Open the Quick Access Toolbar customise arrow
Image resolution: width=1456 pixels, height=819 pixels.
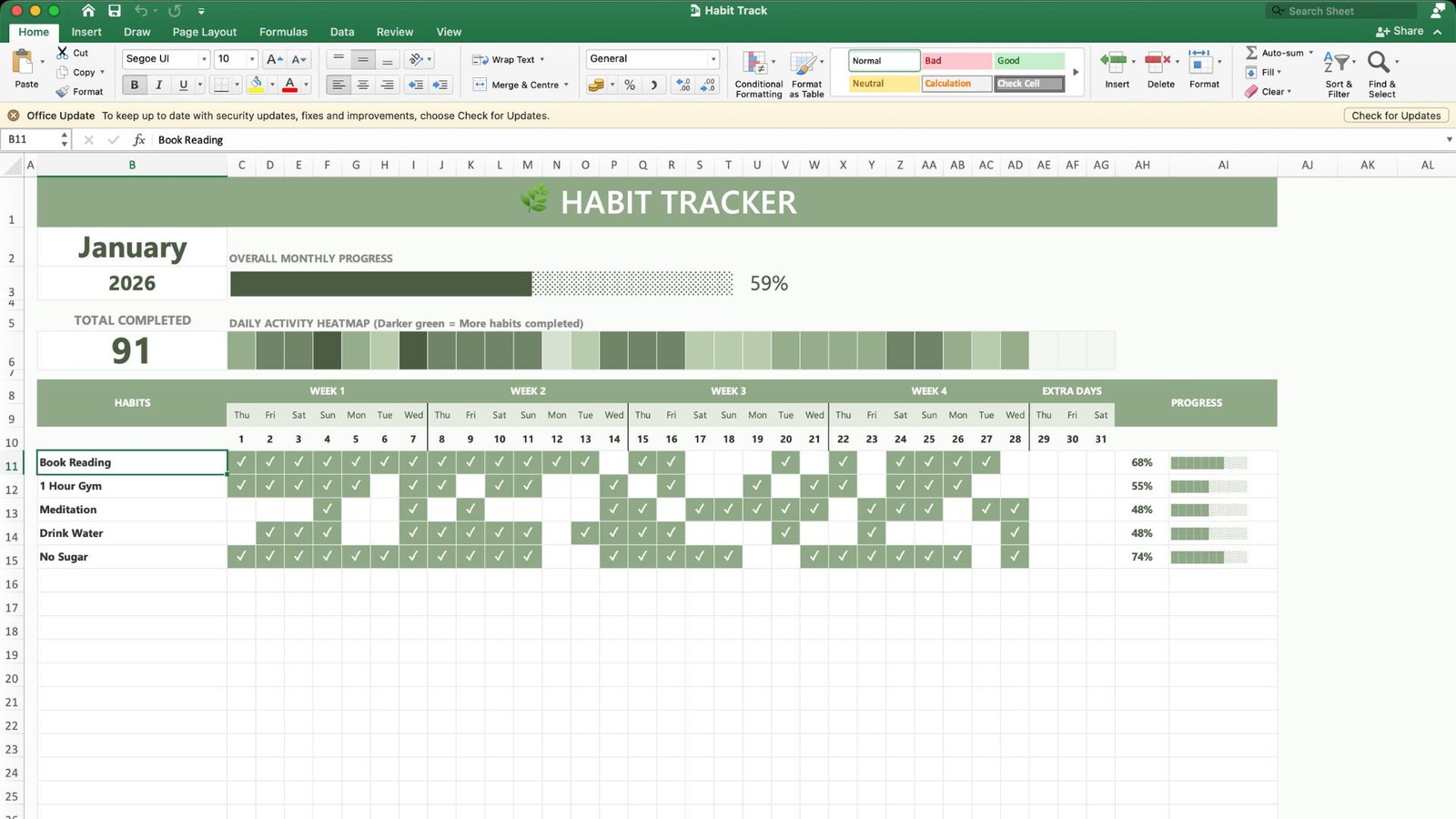click(x=201, y=11)
